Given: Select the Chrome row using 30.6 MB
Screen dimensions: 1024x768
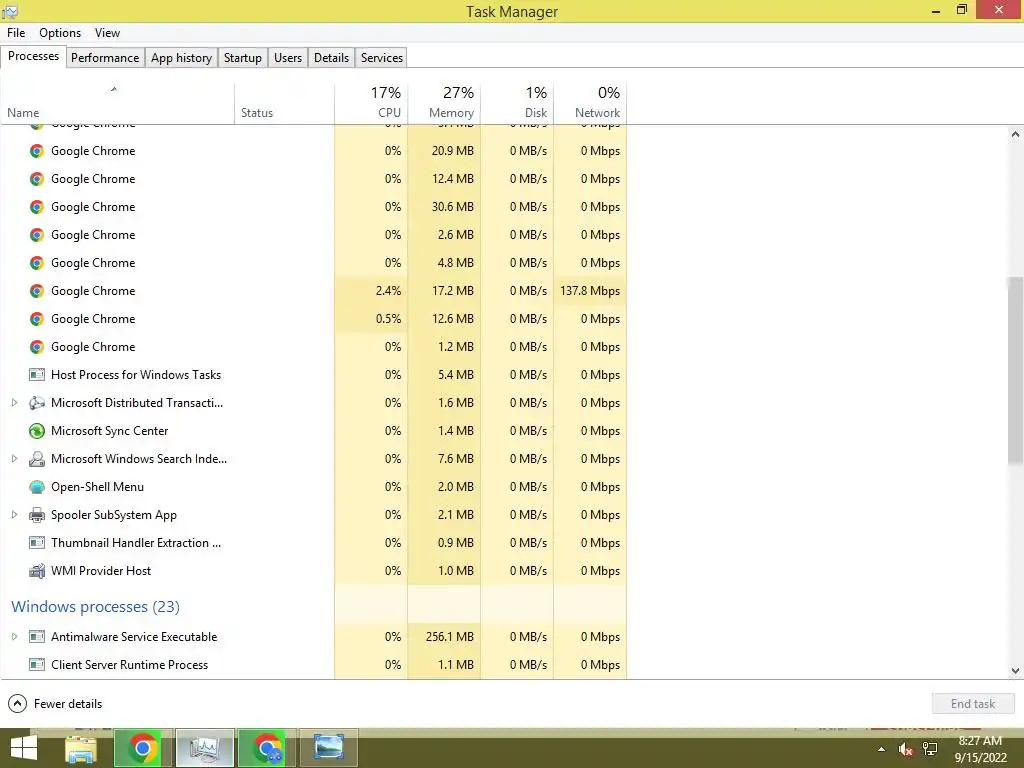Looking at the screenshot, I should click(x=313, y=207).
